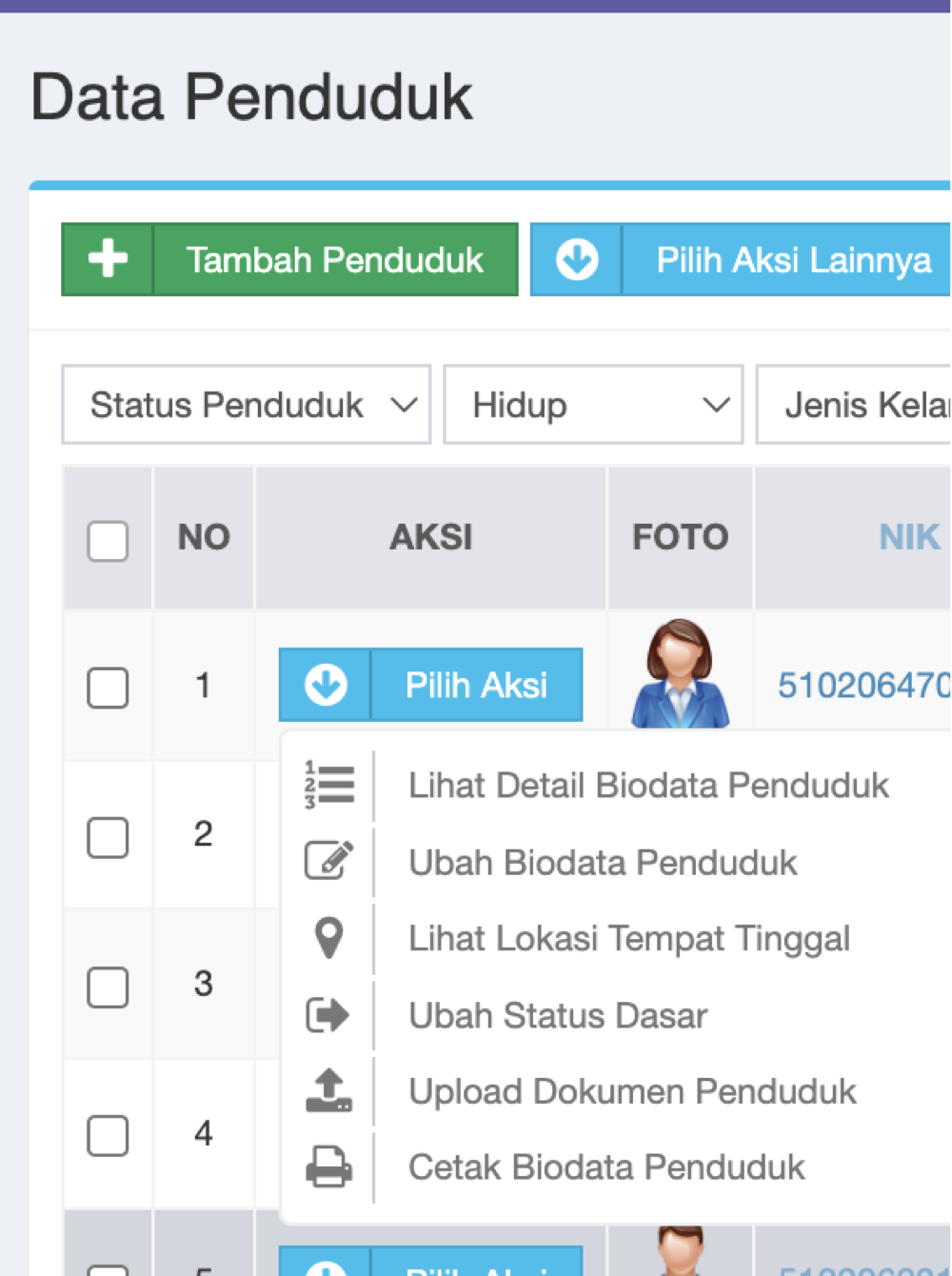Screen dimensions: 952x1276
Task: Click the down-arrow icon inside Pilih Aksi
Action: (324, 685)
